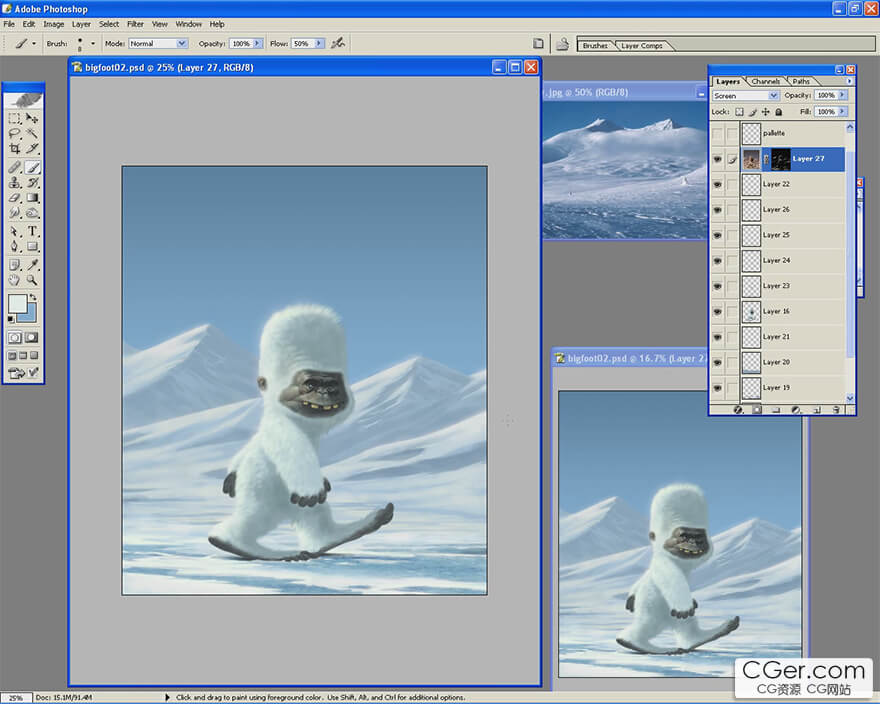Image resolution: width=880 pixels, height=704 pixels.
Task: Select the Lasso tool
Action: (x=15, y=133)
